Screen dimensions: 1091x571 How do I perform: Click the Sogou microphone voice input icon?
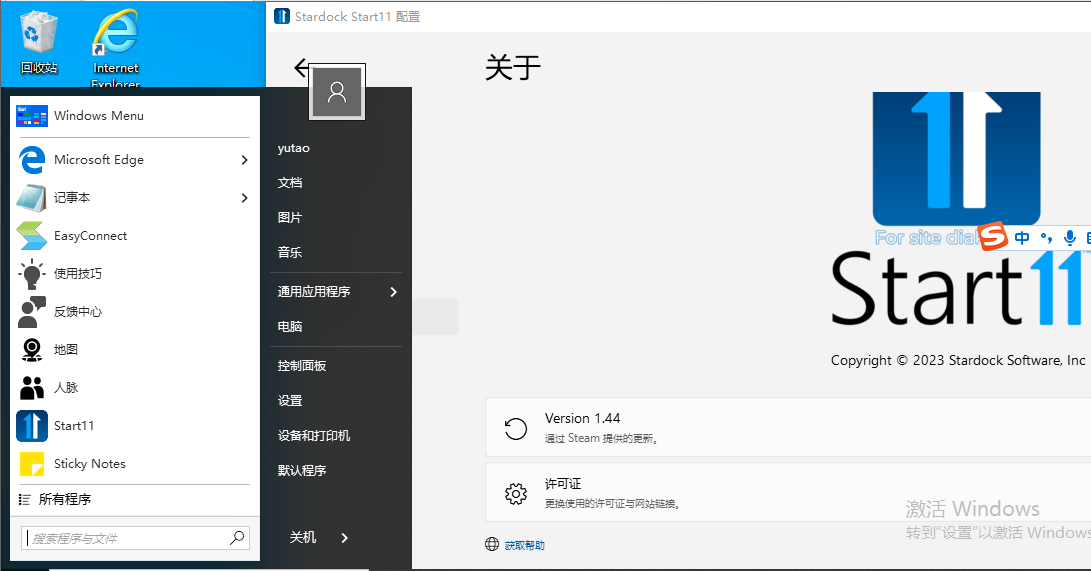click(1070, 238)
